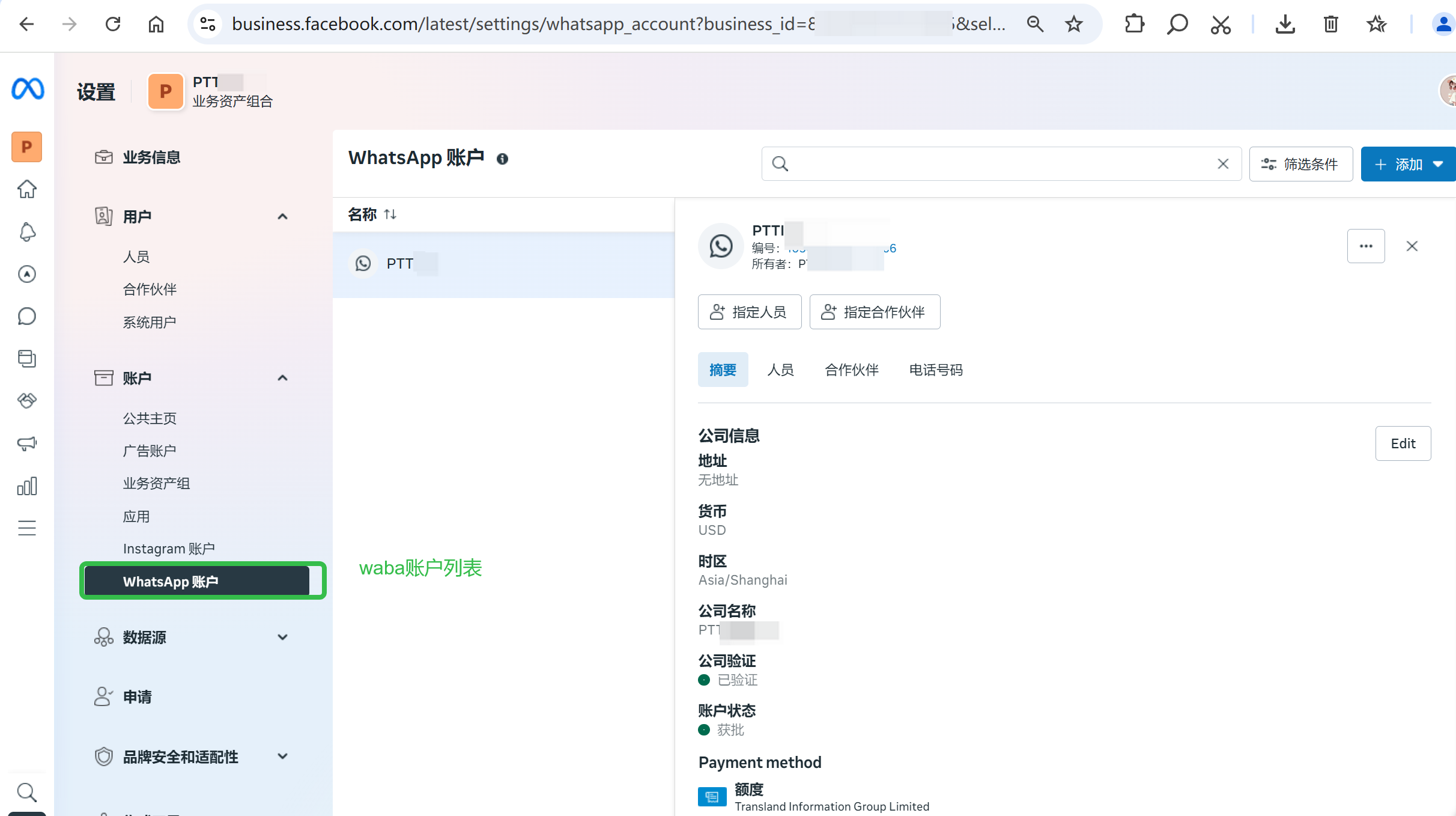Open notifications bell icon
Image resolution: width=1456 pixels, height=816 pixels.
click(x=27, y=232)
